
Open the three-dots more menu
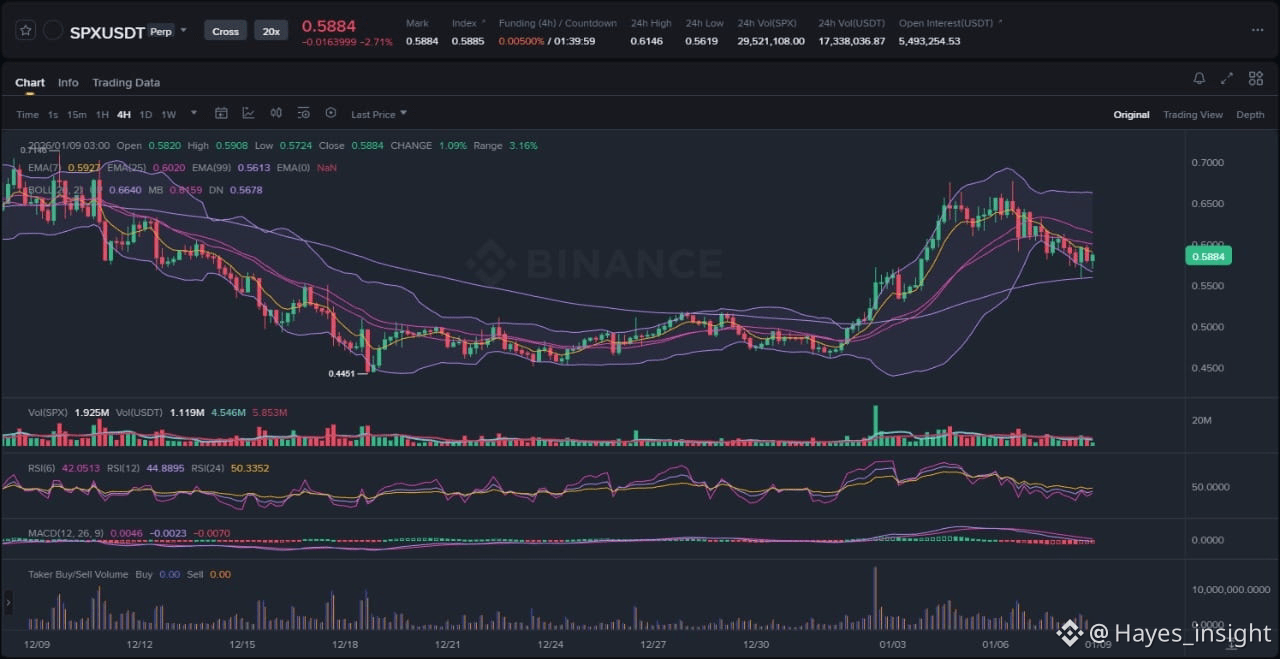pos(1257,31)
